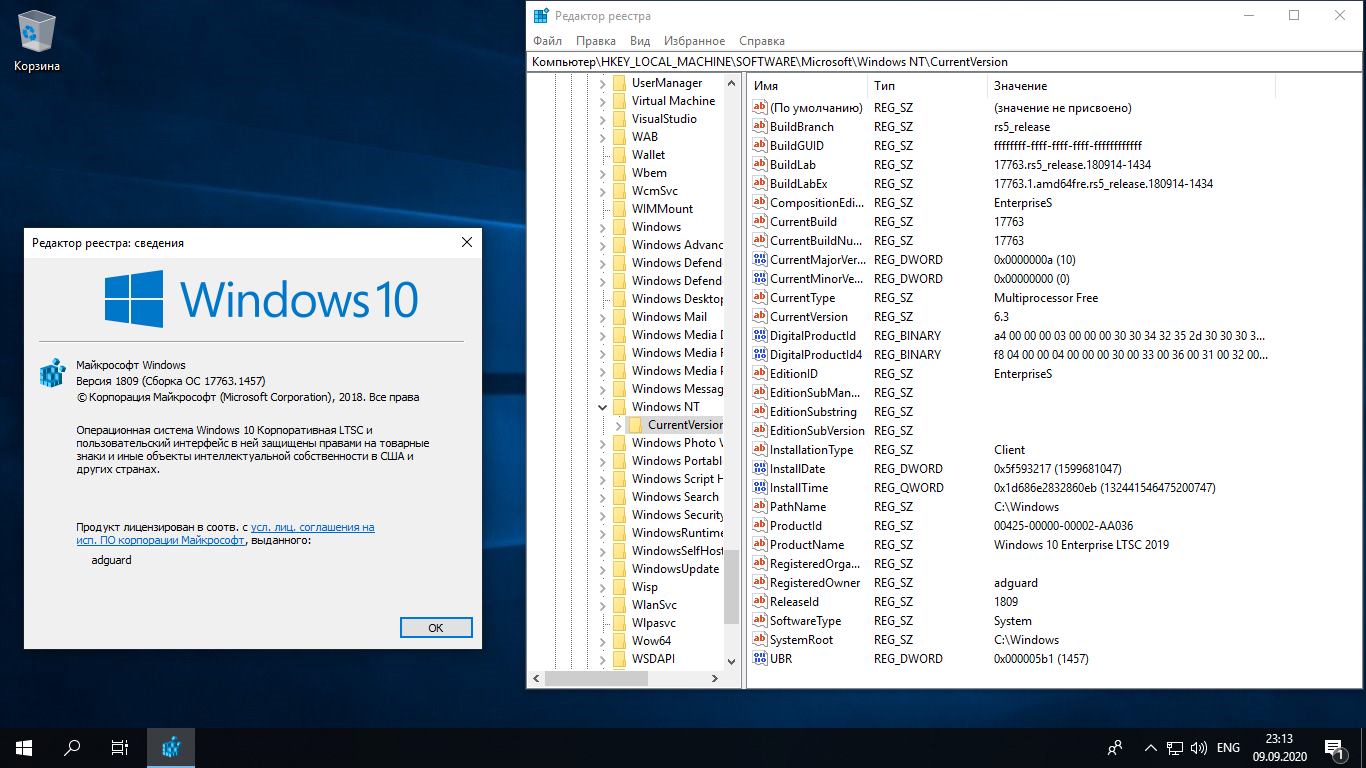Expand the WindowsUpdate tree node
This screenshot has width=1366, height=768.
[603, 569]
